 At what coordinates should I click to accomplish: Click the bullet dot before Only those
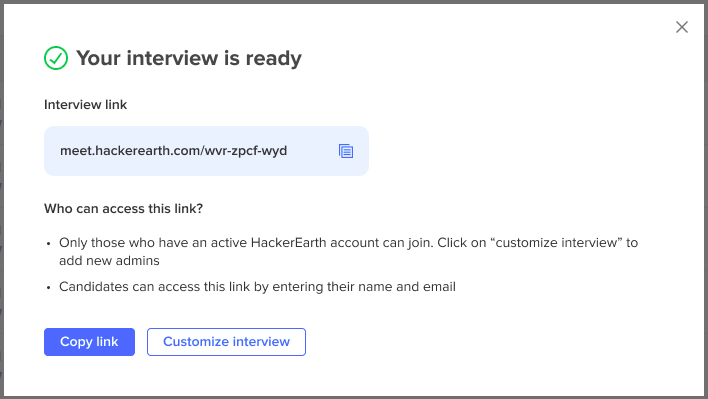[49, 244]
